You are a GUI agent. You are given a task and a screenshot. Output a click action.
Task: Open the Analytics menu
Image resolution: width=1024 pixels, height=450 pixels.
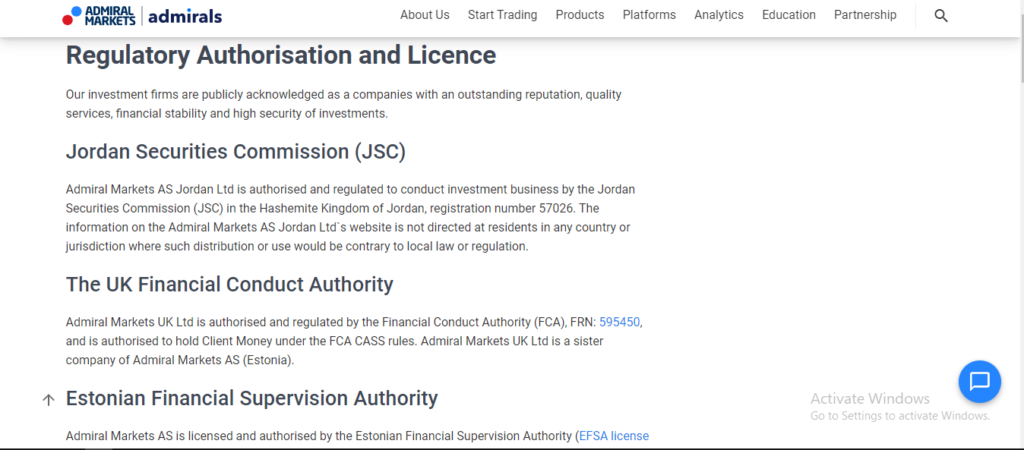tap(719, 15)
